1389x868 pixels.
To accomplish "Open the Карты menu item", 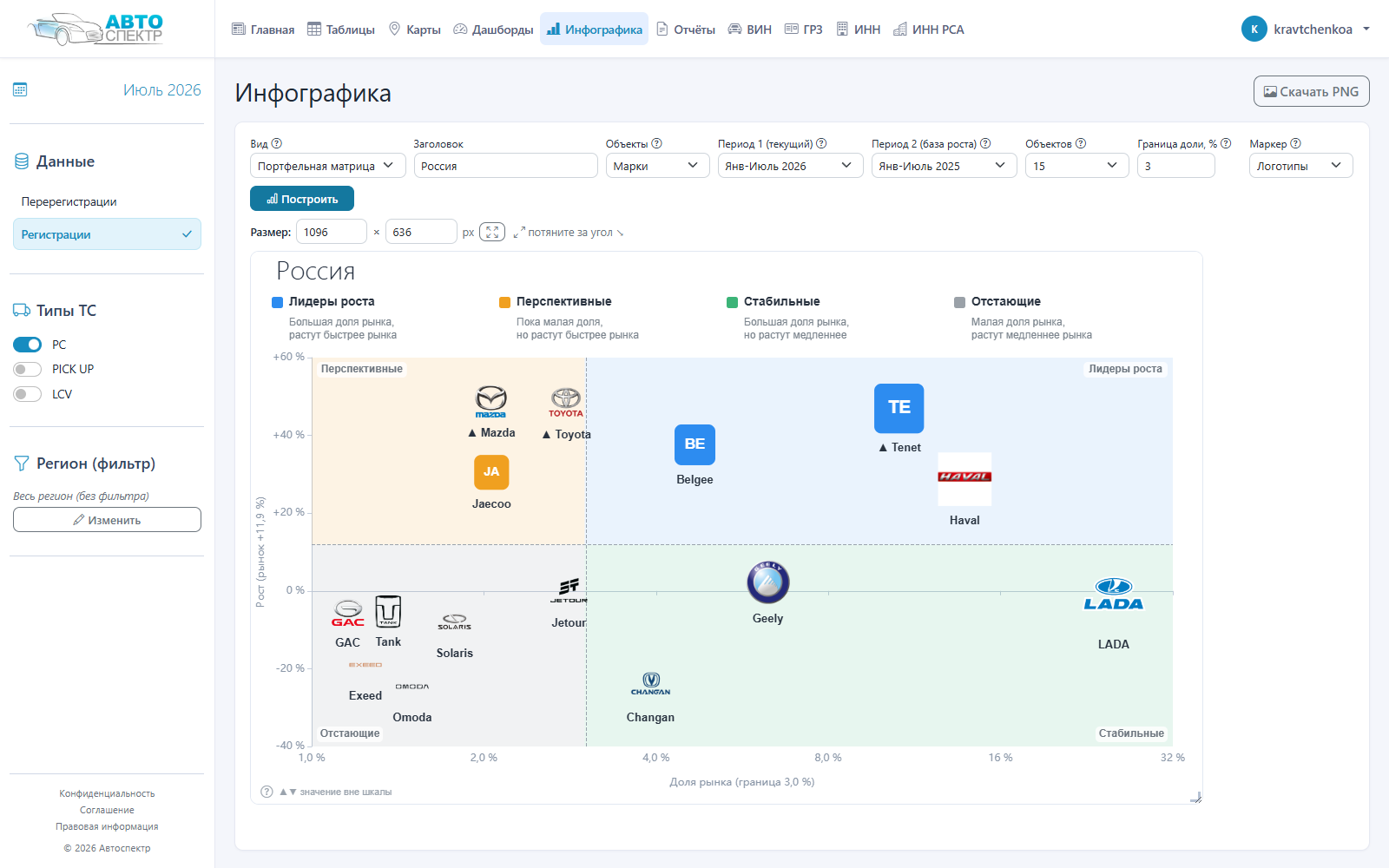I will pos(414,30).
